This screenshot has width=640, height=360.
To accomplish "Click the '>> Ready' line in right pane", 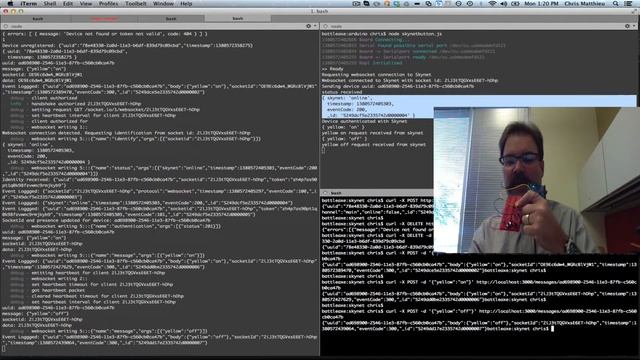I will pyautogui.click(x=332, y=69).
